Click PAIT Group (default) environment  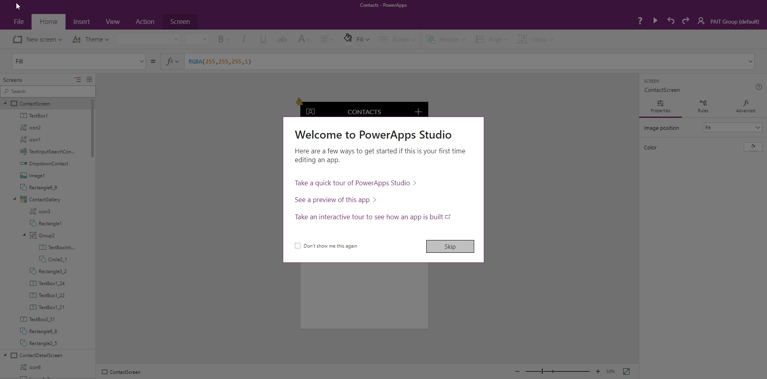coord(734,22)
